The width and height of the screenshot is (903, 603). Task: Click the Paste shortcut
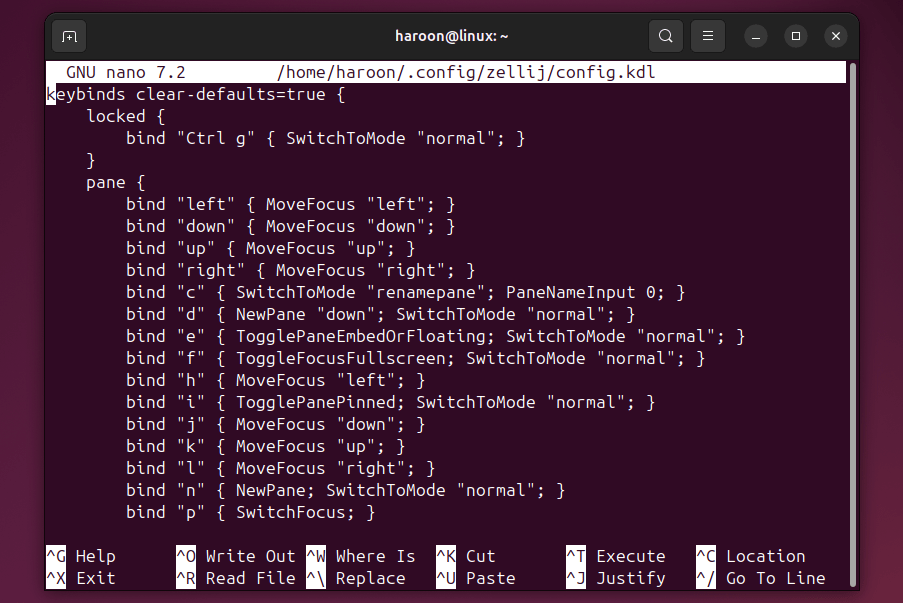pos(470,578)
